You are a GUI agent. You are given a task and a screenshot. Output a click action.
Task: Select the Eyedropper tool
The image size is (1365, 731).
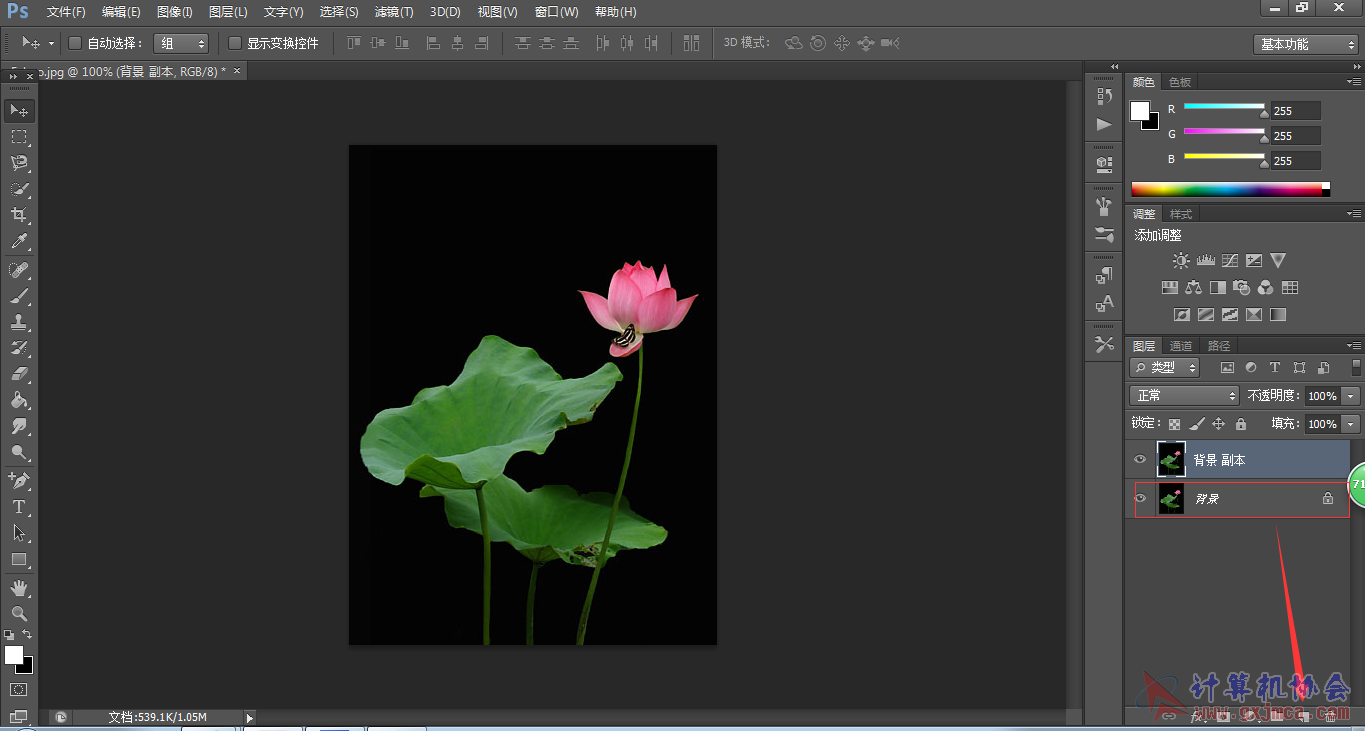click(19, 241)
